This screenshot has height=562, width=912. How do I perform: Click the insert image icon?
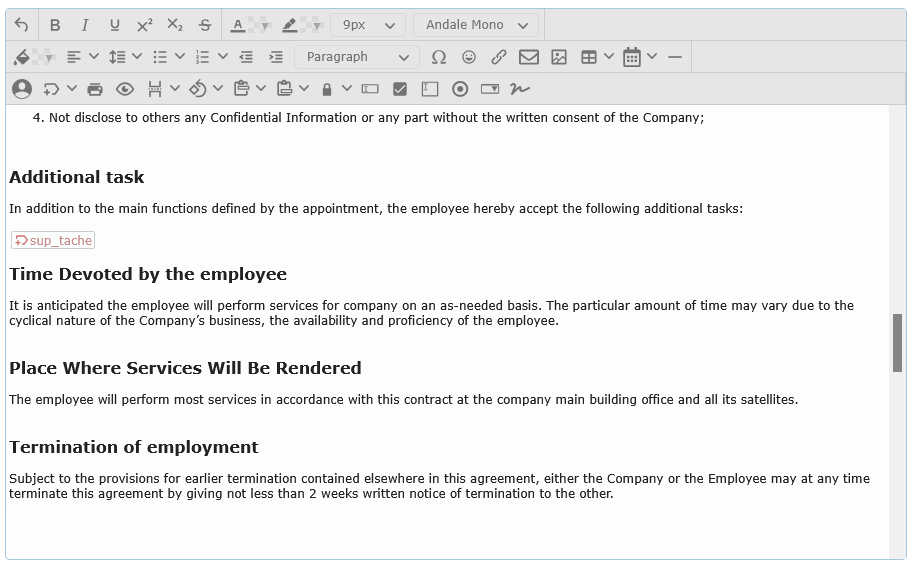(559, 57)
